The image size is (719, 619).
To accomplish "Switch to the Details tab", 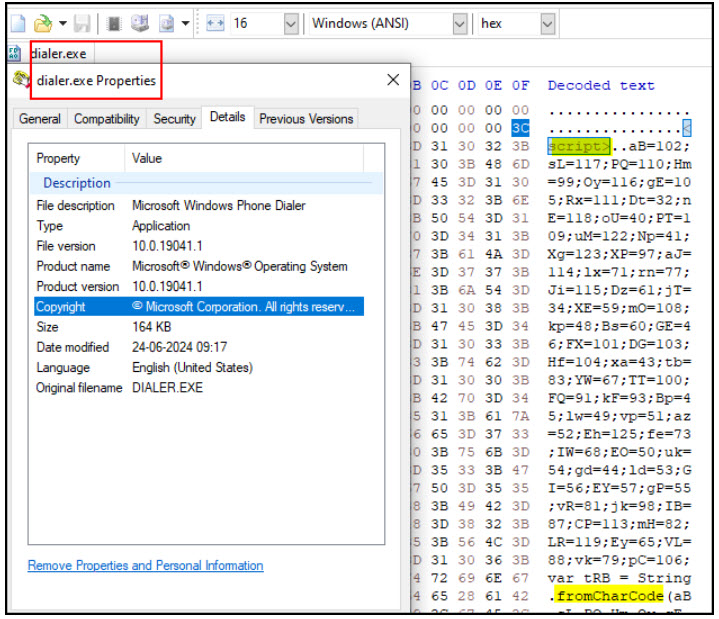I will (227, 117).
